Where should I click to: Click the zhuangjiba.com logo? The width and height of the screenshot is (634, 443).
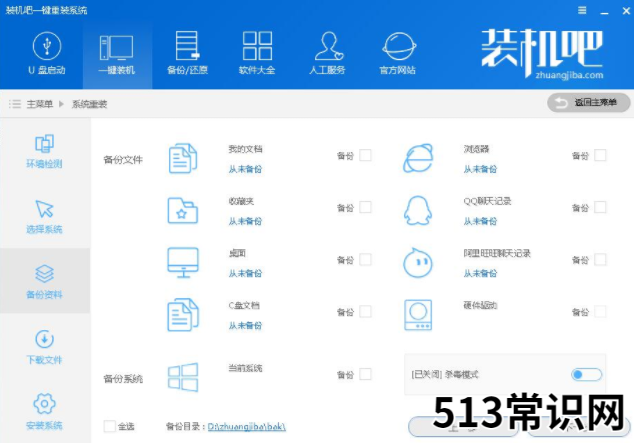click(542, 54)
